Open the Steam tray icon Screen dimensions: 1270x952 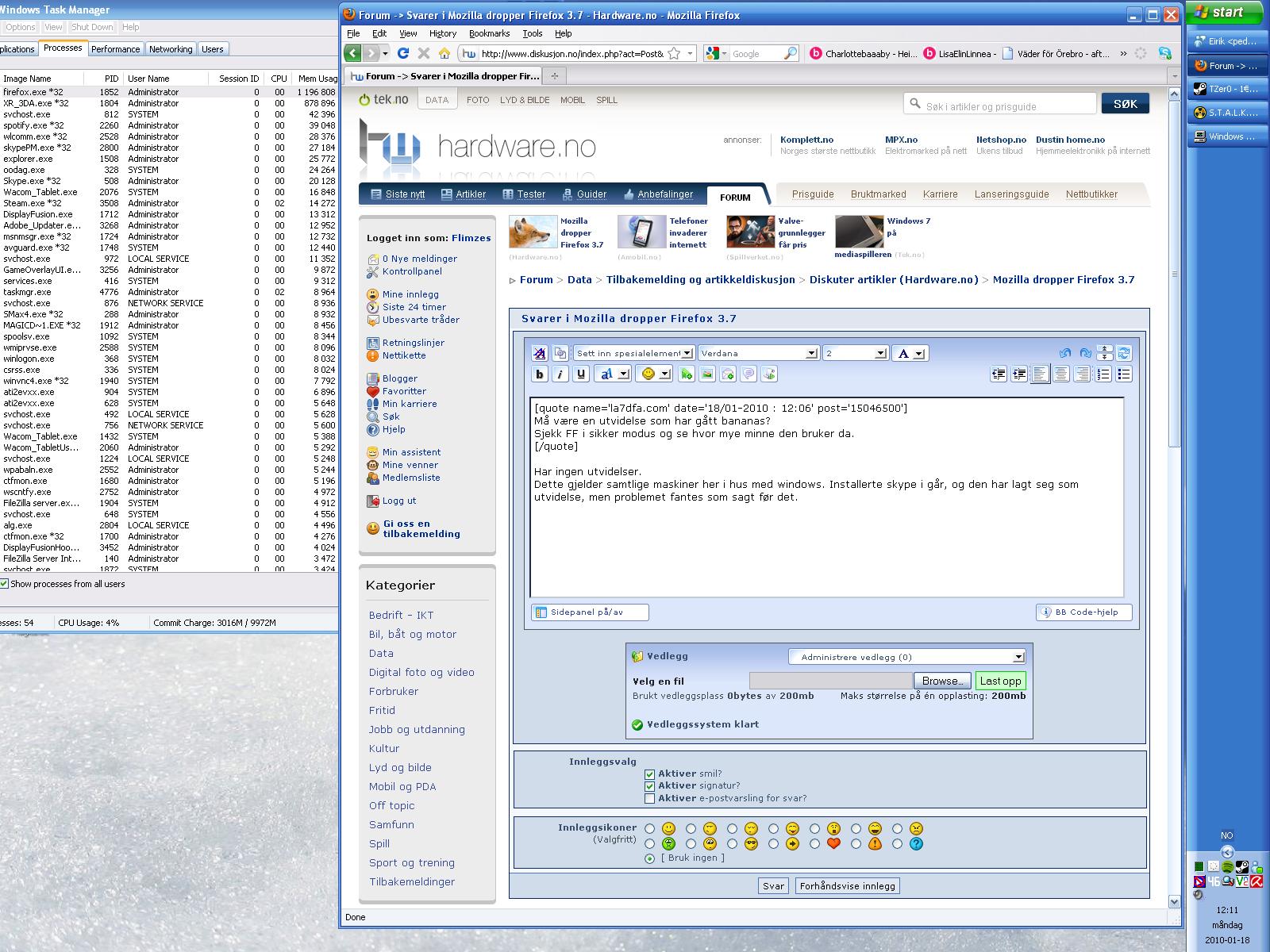[1241, 867]
